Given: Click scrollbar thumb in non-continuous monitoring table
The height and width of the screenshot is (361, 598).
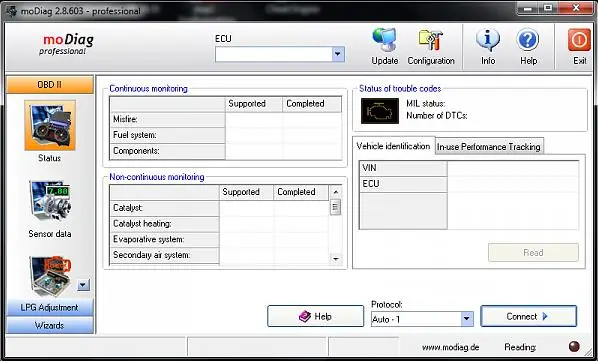Looking at the screenshot, I should coord(335,207).
